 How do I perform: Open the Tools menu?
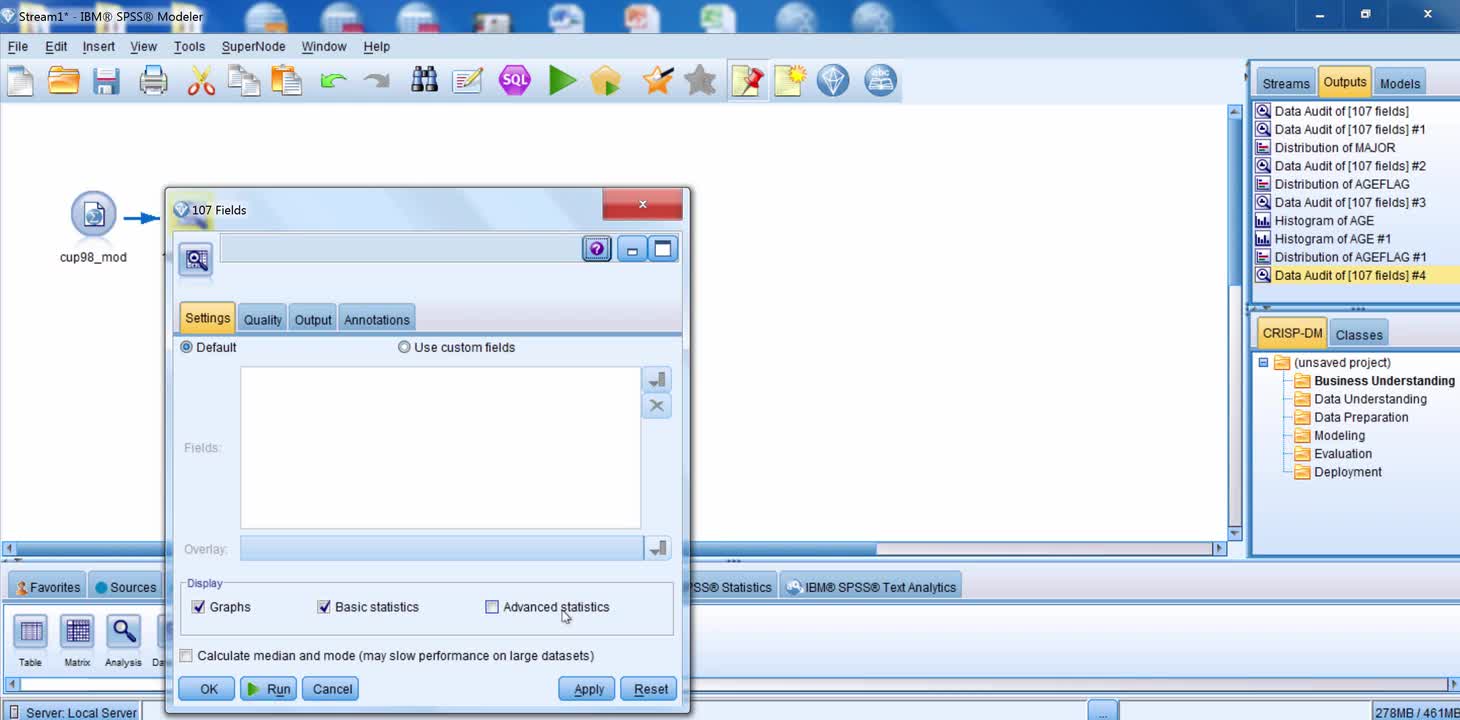pyautogui.click(x=189, y=46)
